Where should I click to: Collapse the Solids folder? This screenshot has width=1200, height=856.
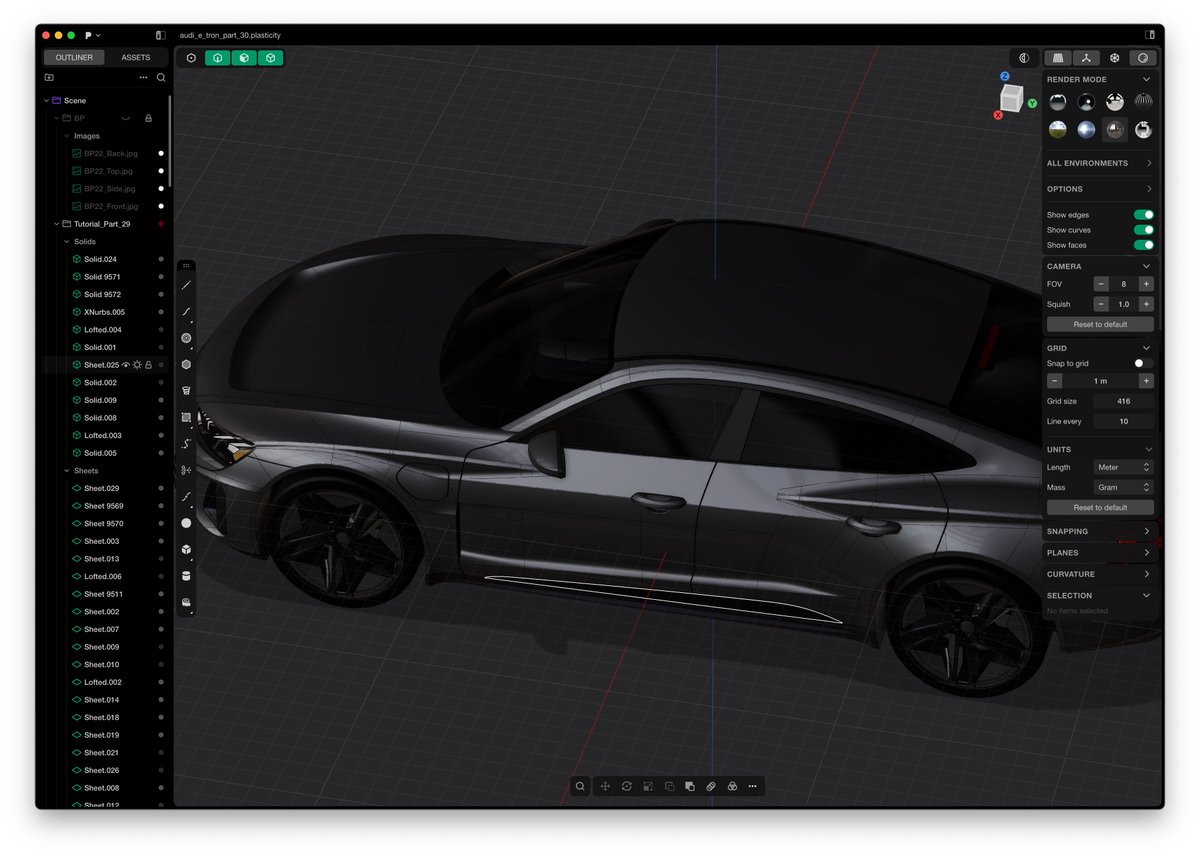pyautogui.click(x=67, y=241)
